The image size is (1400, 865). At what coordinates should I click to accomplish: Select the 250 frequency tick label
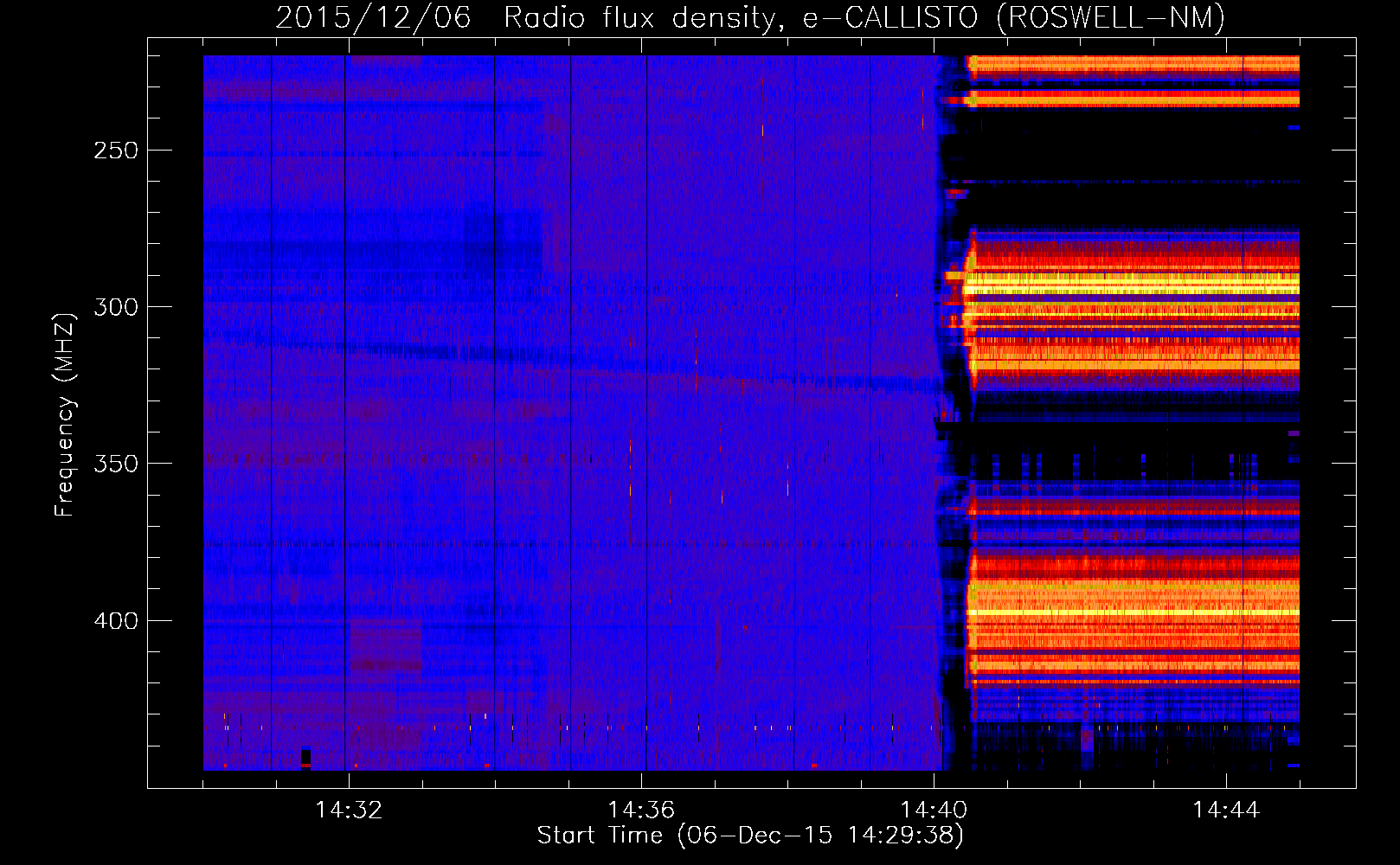(x=116, y=151)
